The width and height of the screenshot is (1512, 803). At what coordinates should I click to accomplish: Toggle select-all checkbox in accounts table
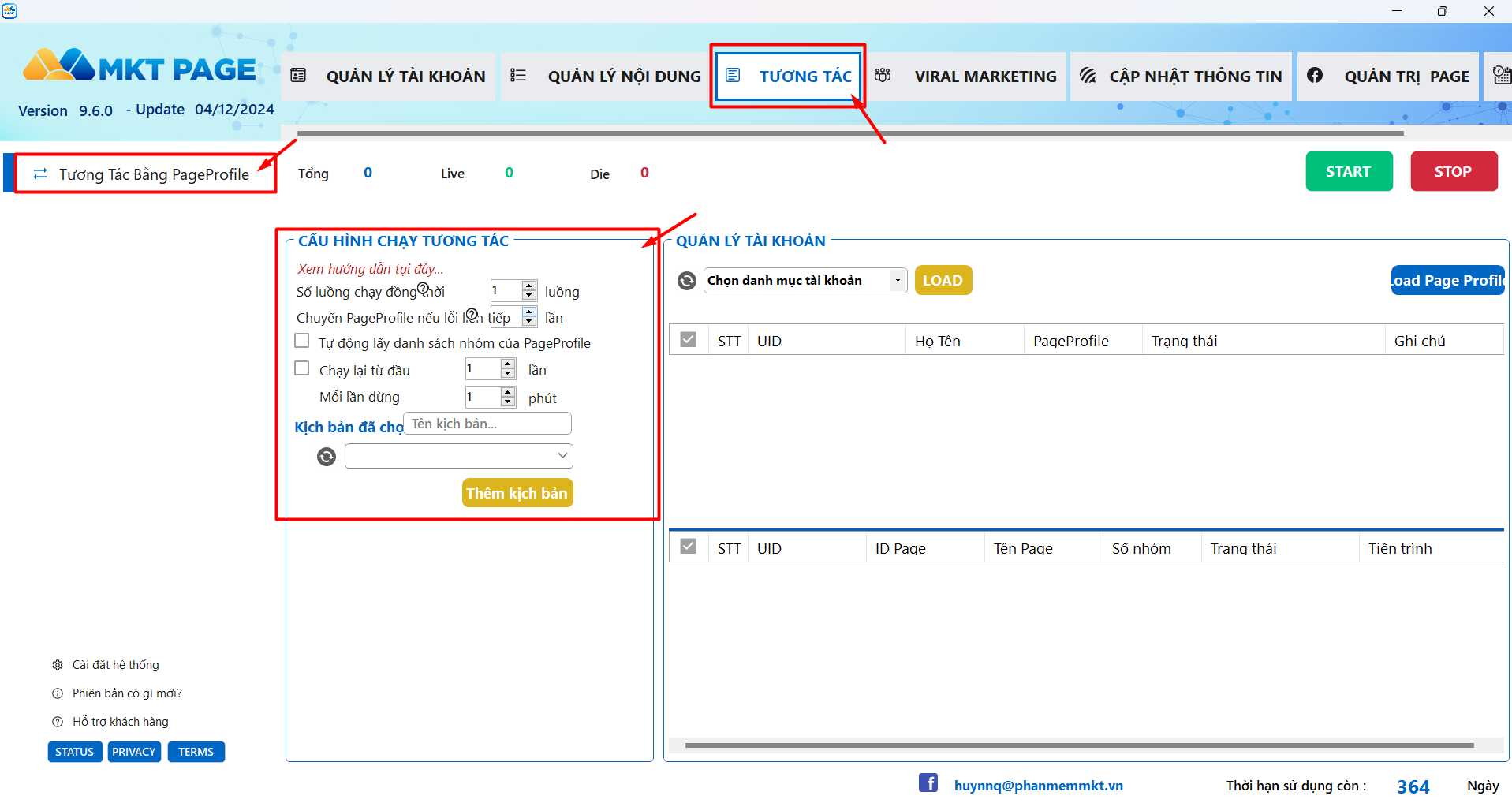click(x=689, y=340)
